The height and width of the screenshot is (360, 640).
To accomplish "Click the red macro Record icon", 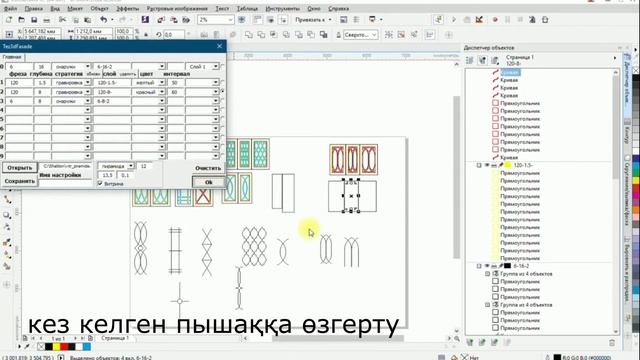I will click(495, 20).
